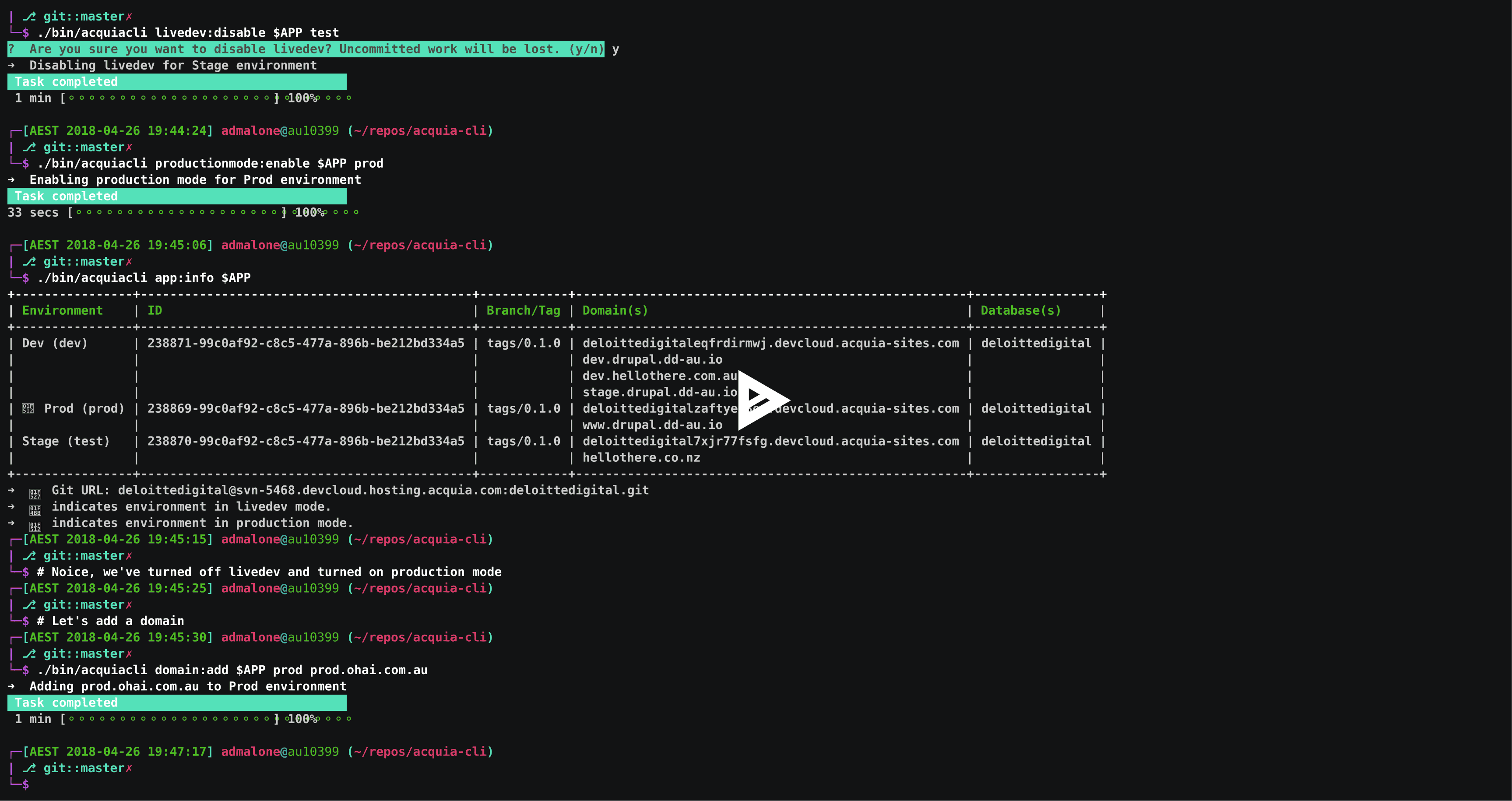This screenshot has width=1512, height=801.
Task: Click deloittedigital database in the Prod row
Action: coord(1036,408)
